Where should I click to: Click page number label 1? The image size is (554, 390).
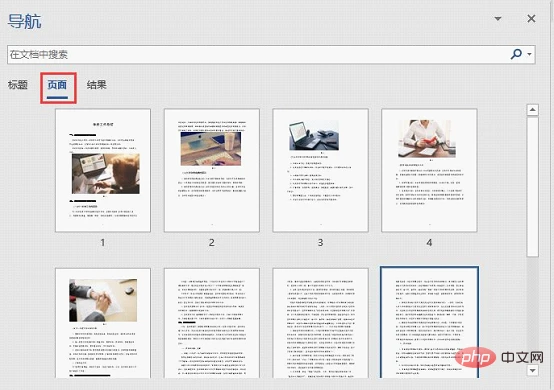click(x=103, y=242)
